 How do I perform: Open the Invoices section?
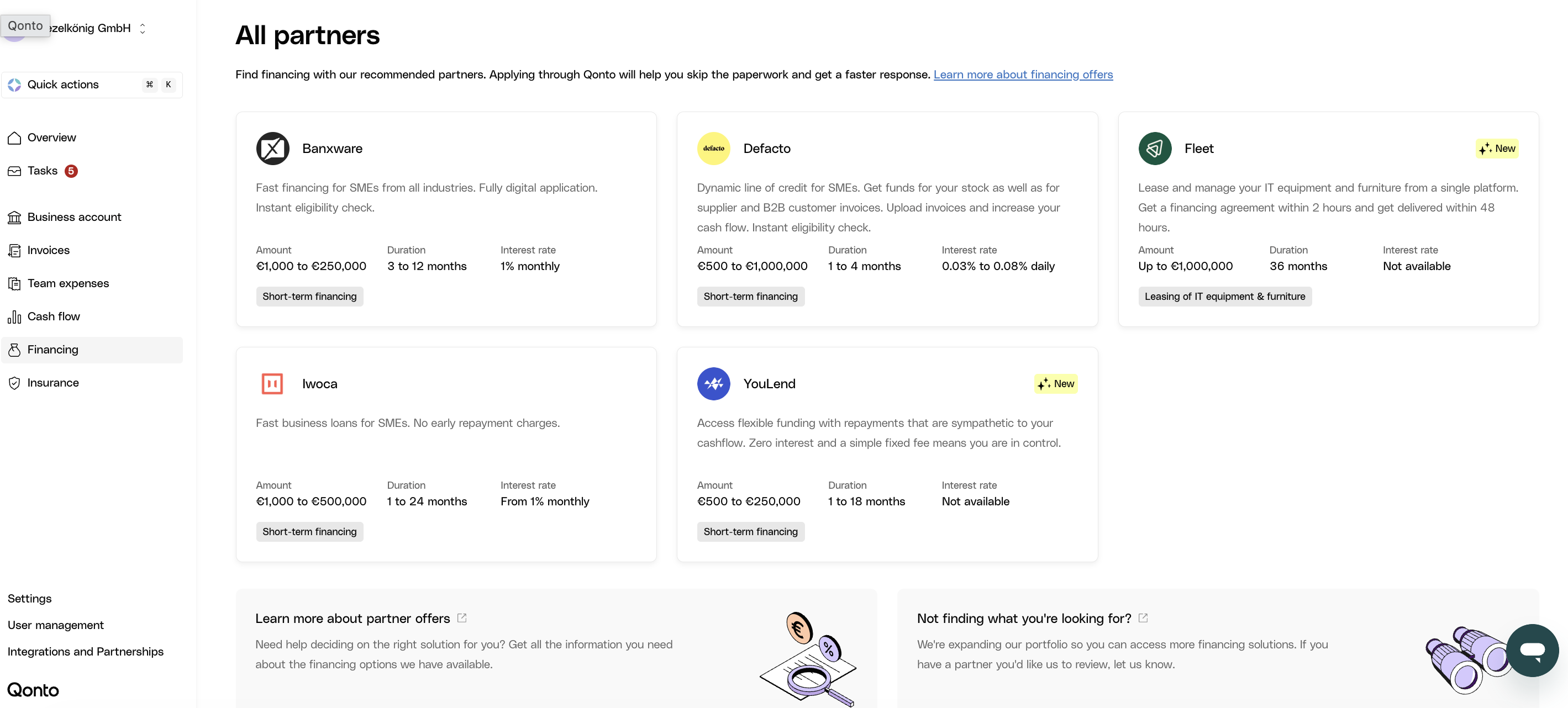(x=92, y=251)
